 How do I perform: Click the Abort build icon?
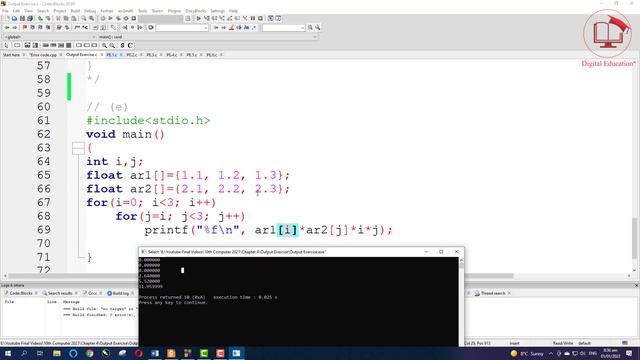[x=133, y=18]
